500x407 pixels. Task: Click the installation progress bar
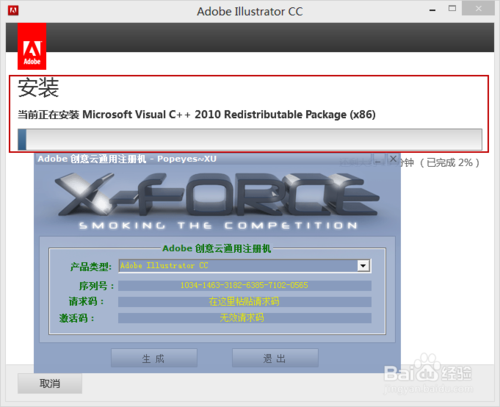(250, 139)
